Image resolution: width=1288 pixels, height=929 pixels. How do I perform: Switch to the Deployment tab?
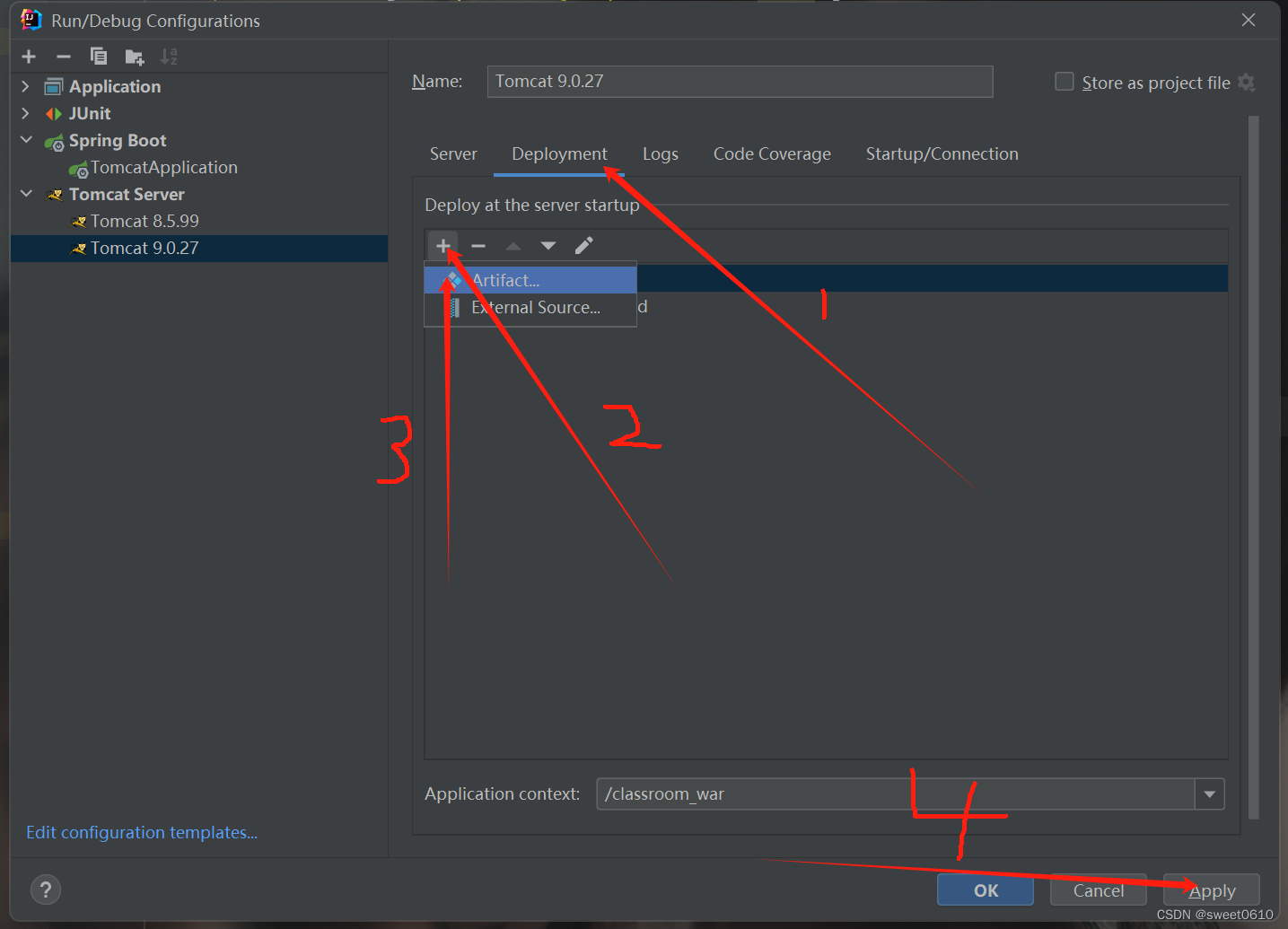click(x=559, y=153)
